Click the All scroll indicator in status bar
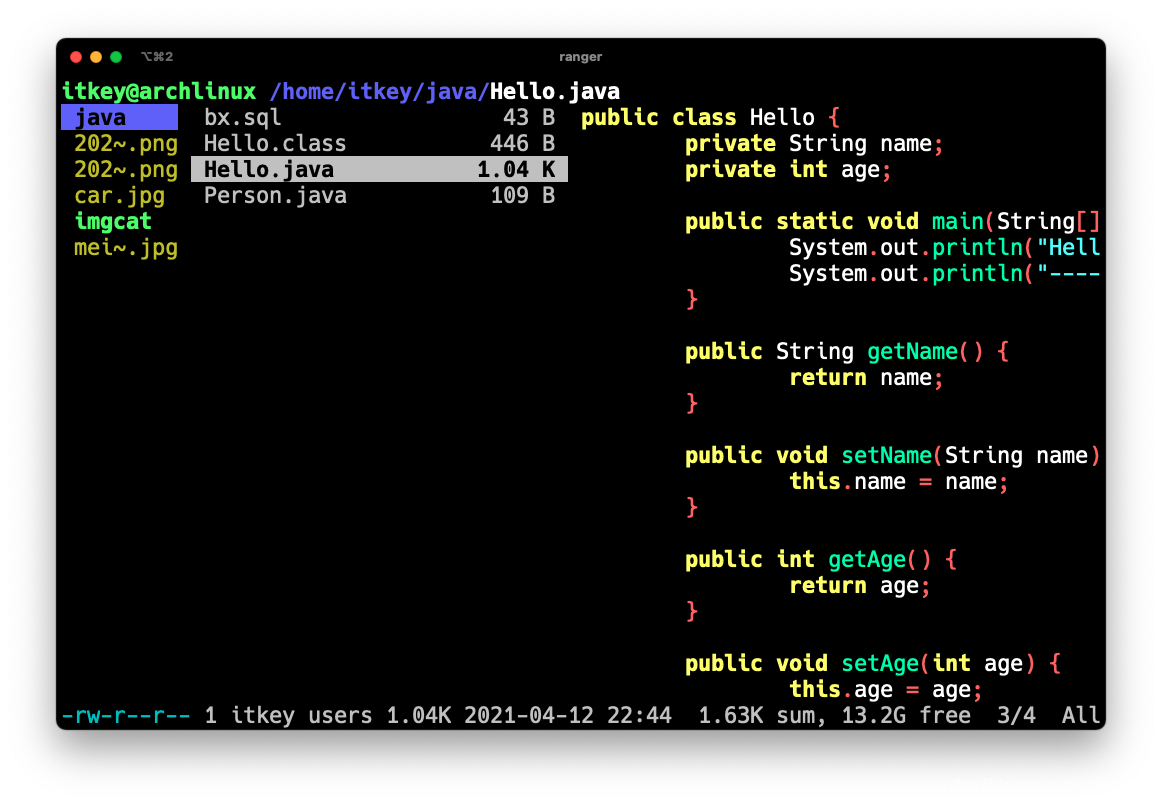 [x=1081, y=716]
